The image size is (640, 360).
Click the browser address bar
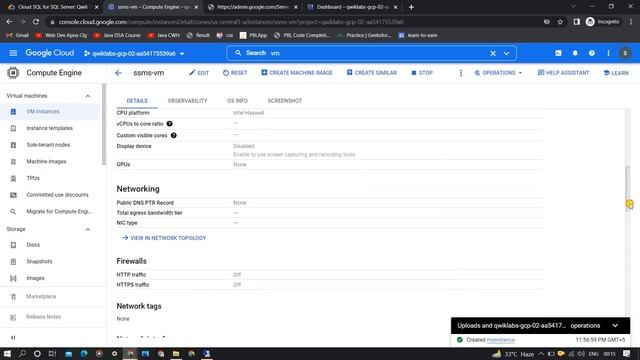[294, 22]
